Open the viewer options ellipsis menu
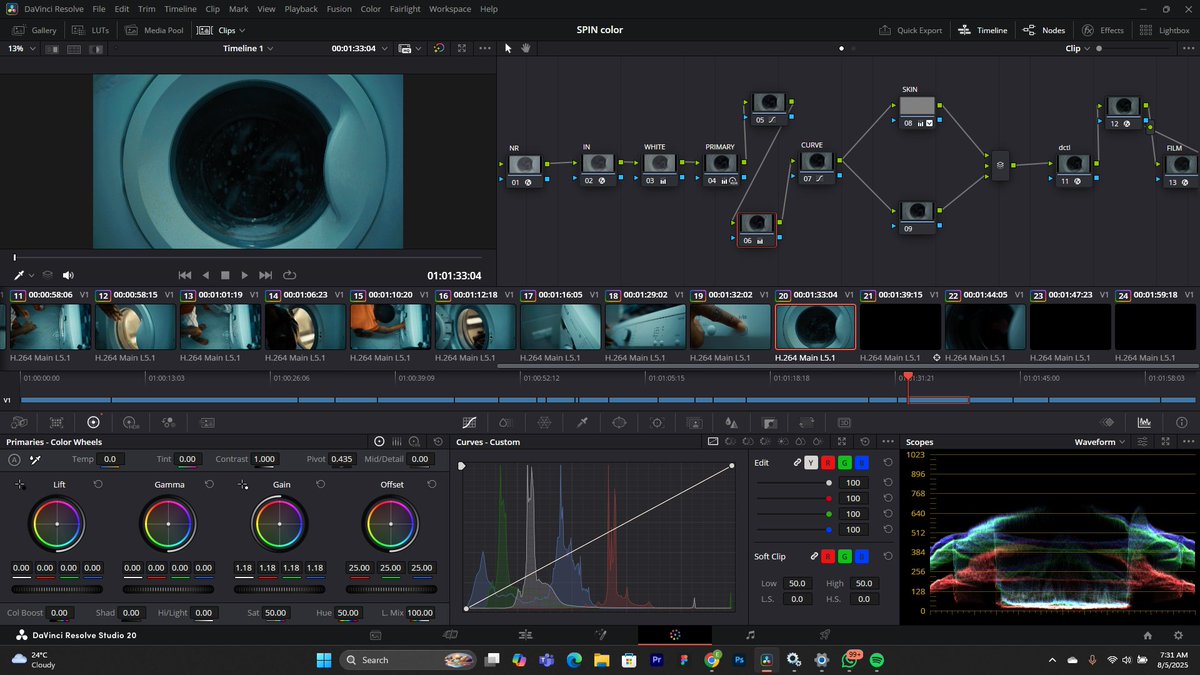Image resolution: width=1200 pixels, height=675 pixels. 484,48
